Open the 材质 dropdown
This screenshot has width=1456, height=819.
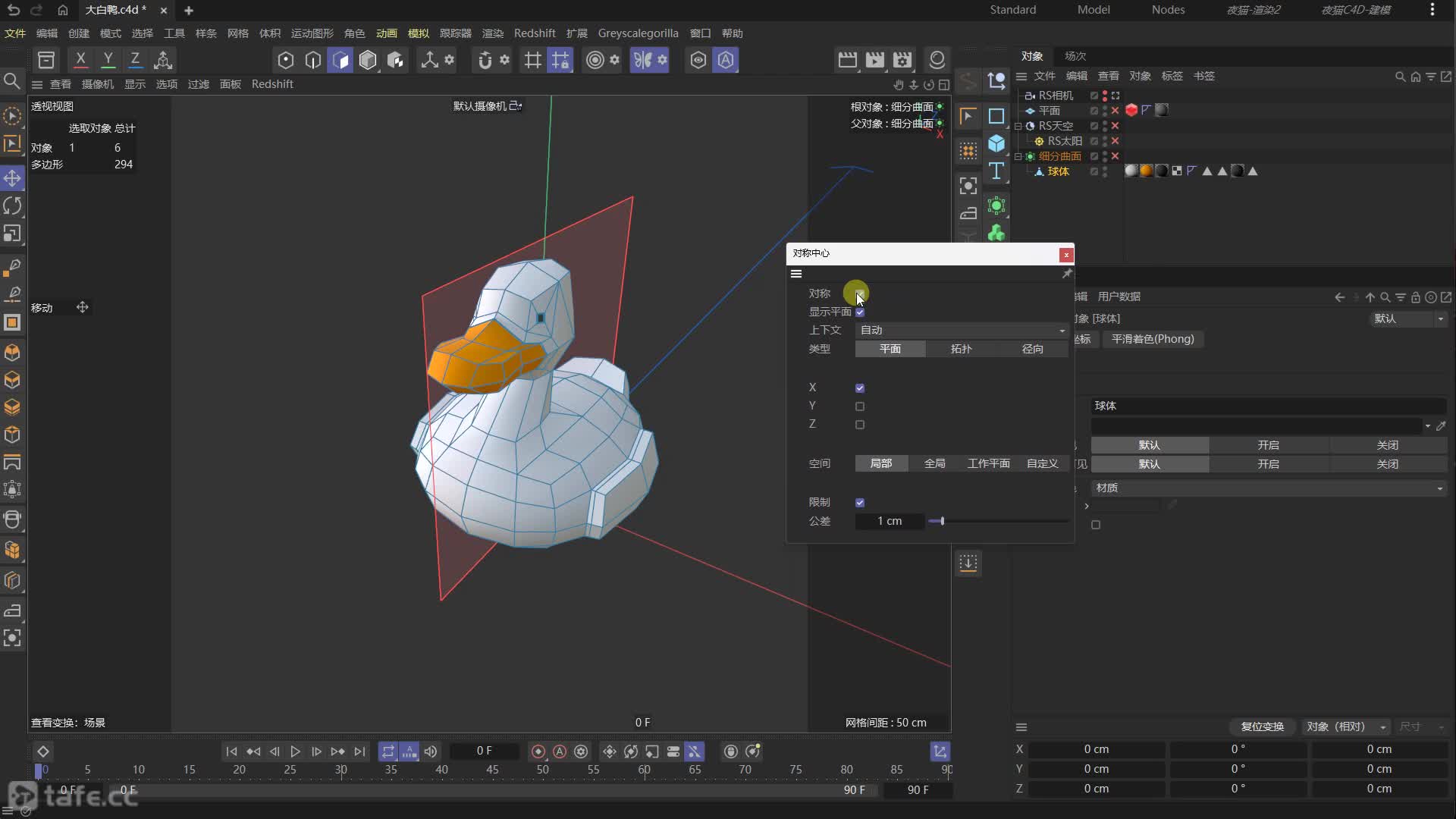click(x=1269, y=488)
